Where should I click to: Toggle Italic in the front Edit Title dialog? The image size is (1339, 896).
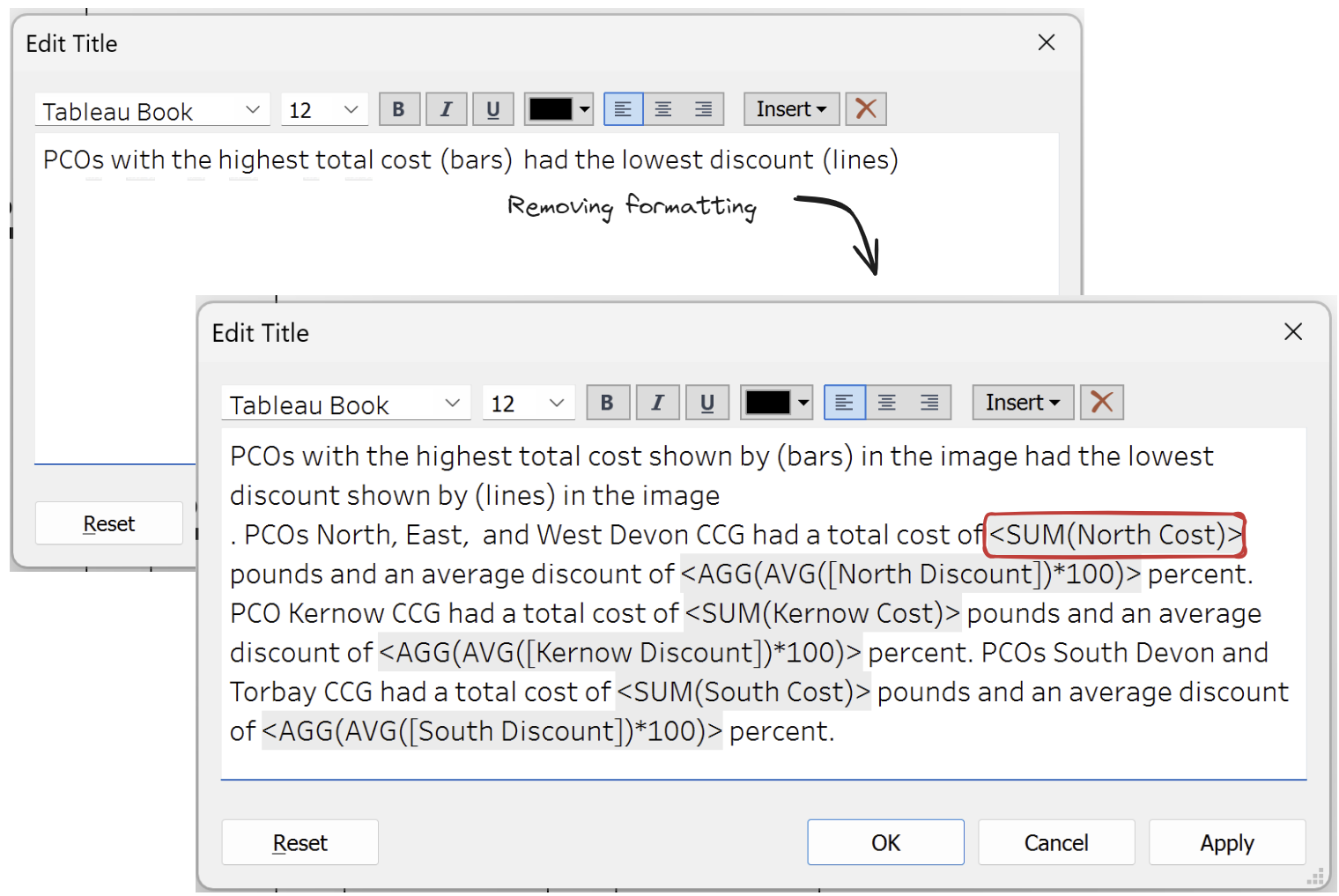tap(657, 403)
